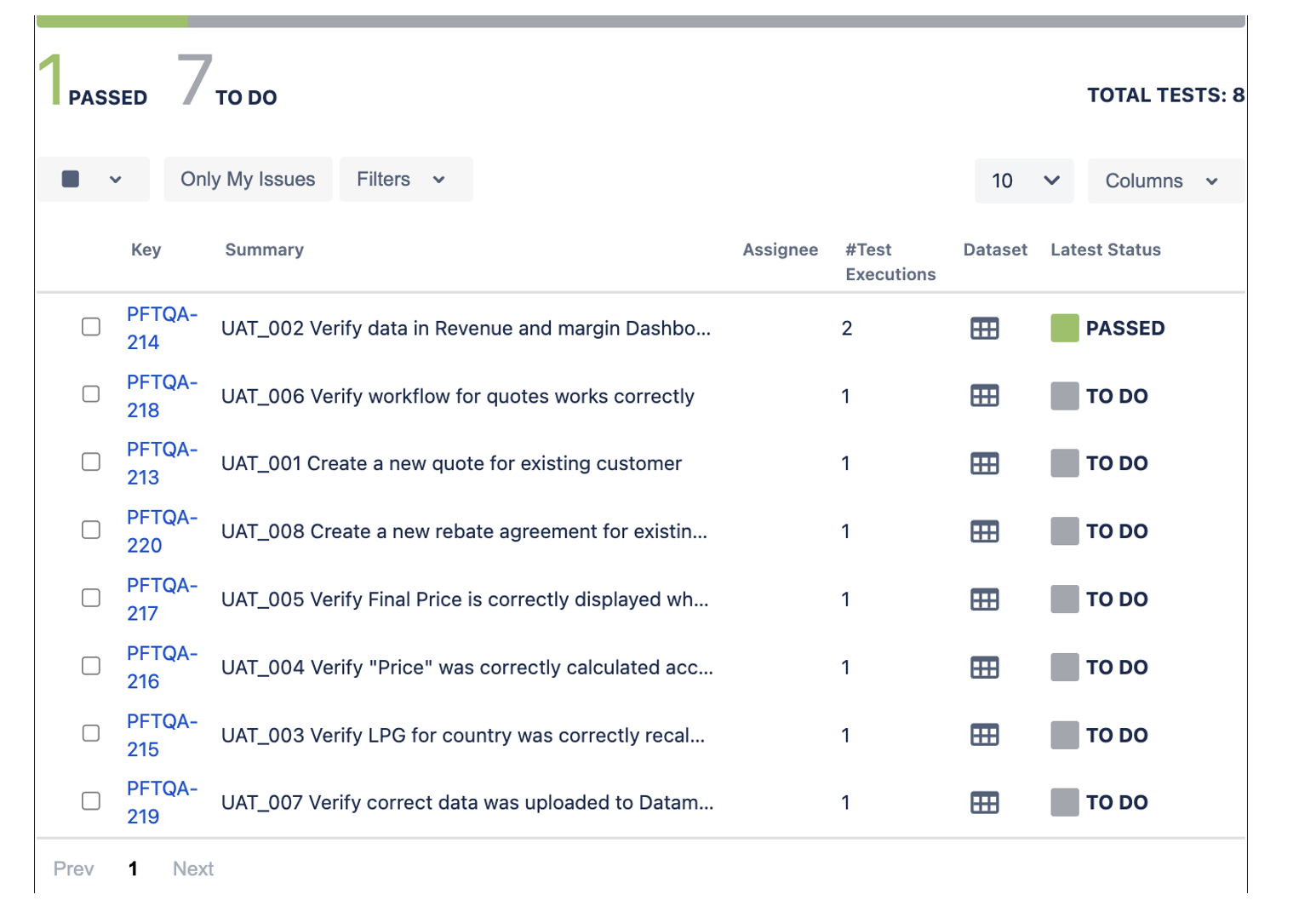Image resolution: width=1316 pixels, height=906 pixels.
Task: Change page size from 10 dropdown
Action: click(x=1024, y=181)
